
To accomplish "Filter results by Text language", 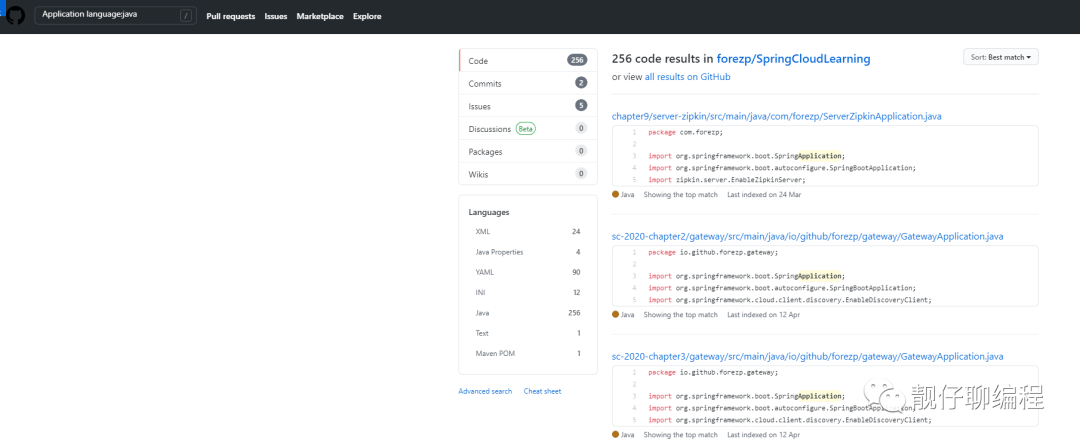I will pyautogui.click(x=528, y=333).
